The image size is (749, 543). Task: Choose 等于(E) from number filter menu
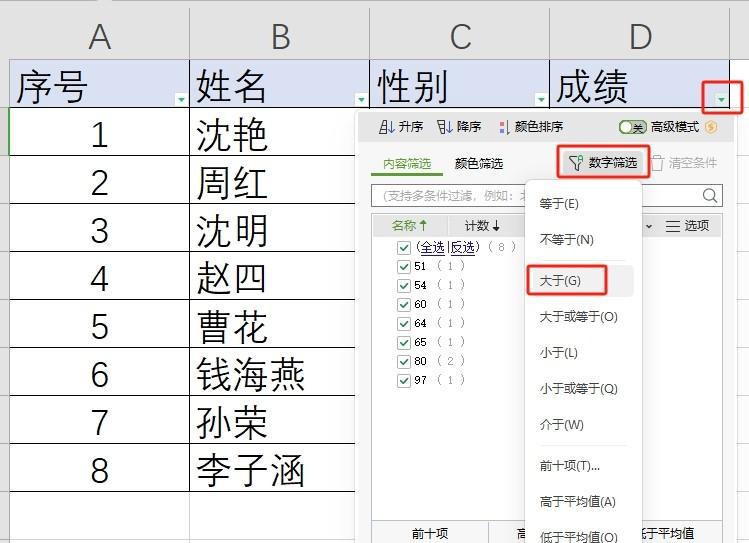click(559, 204)
